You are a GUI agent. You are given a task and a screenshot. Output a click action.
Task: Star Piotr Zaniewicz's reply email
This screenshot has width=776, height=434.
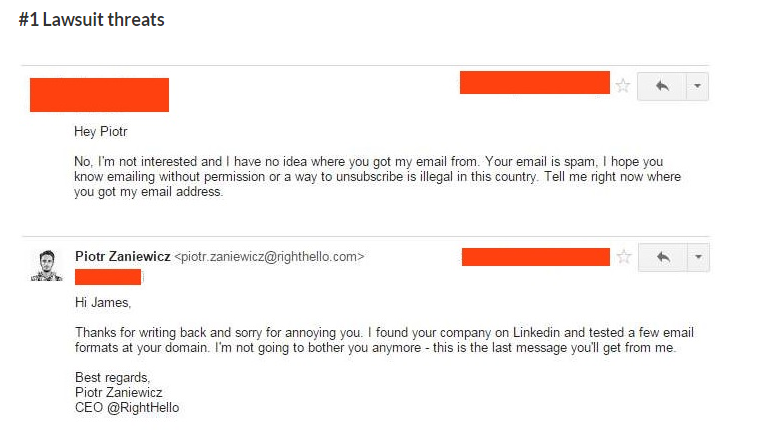624,257
